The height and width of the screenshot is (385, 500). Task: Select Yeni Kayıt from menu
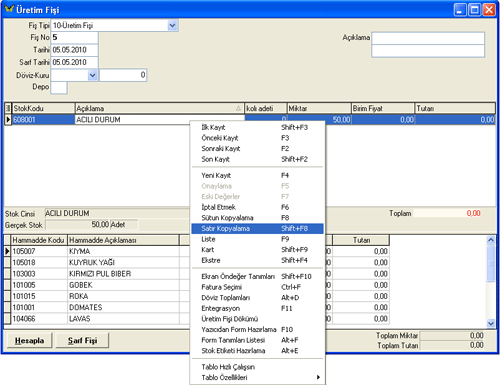(x=257, y=175)
